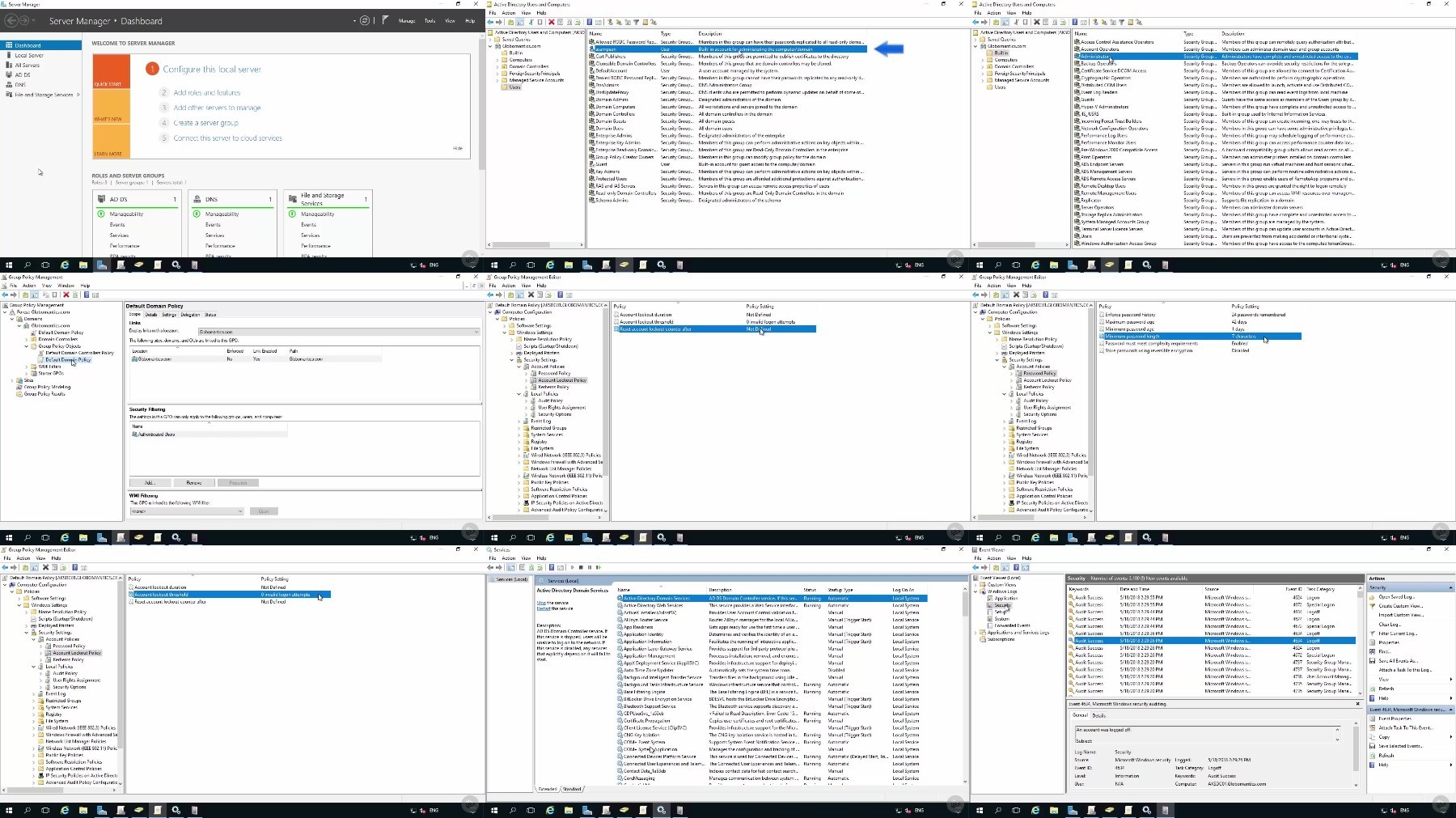Open Tools menu in Server Manager

(430, 21)
